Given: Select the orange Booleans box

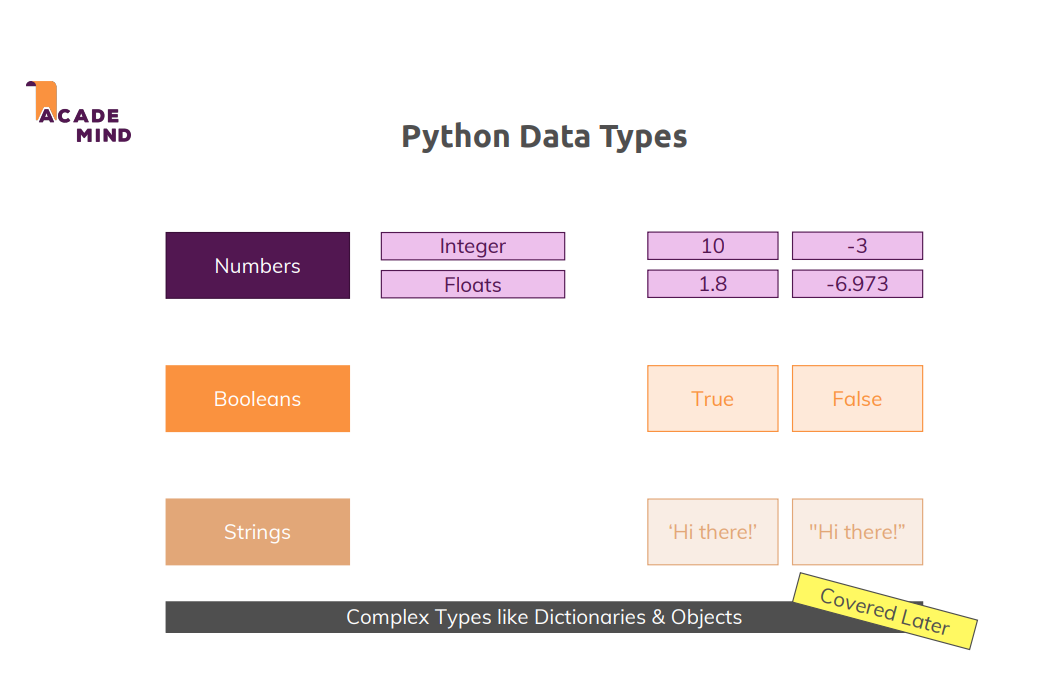Looking at the screenshot, I should (257, 399).
